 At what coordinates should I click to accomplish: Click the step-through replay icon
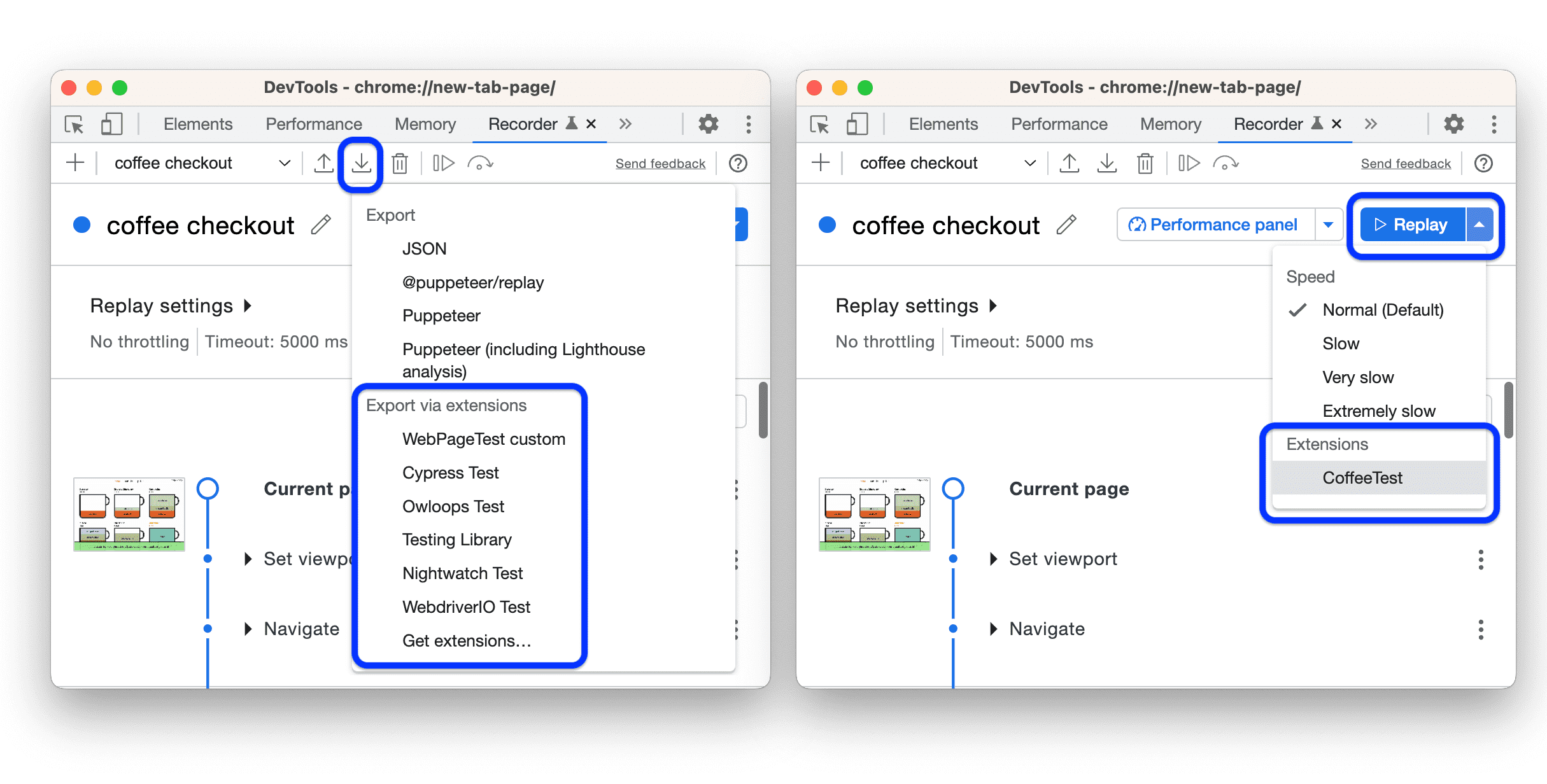tap(446, 163)
